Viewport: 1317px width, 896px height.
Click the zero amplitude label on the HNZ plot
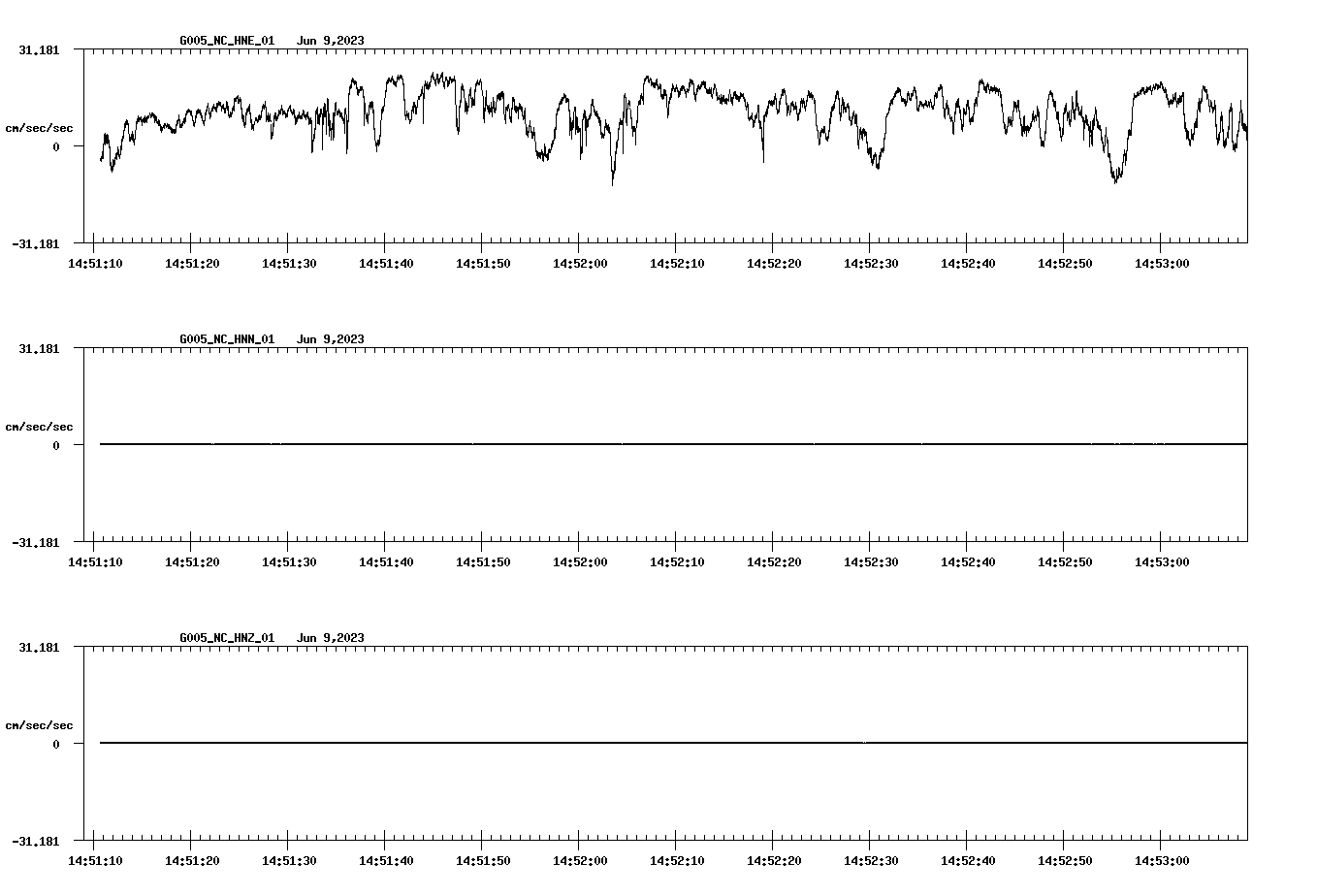[x=56, y=744]
